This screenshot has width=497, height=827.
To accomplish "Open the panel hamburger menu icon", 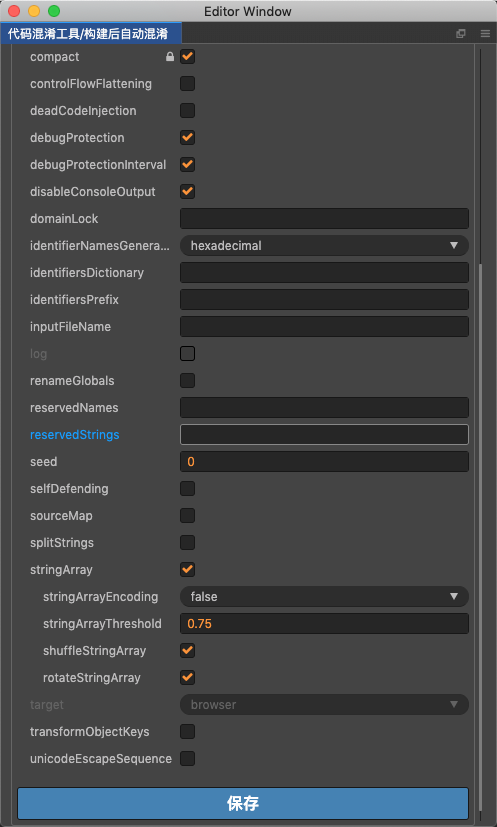I will pos(485,34).
